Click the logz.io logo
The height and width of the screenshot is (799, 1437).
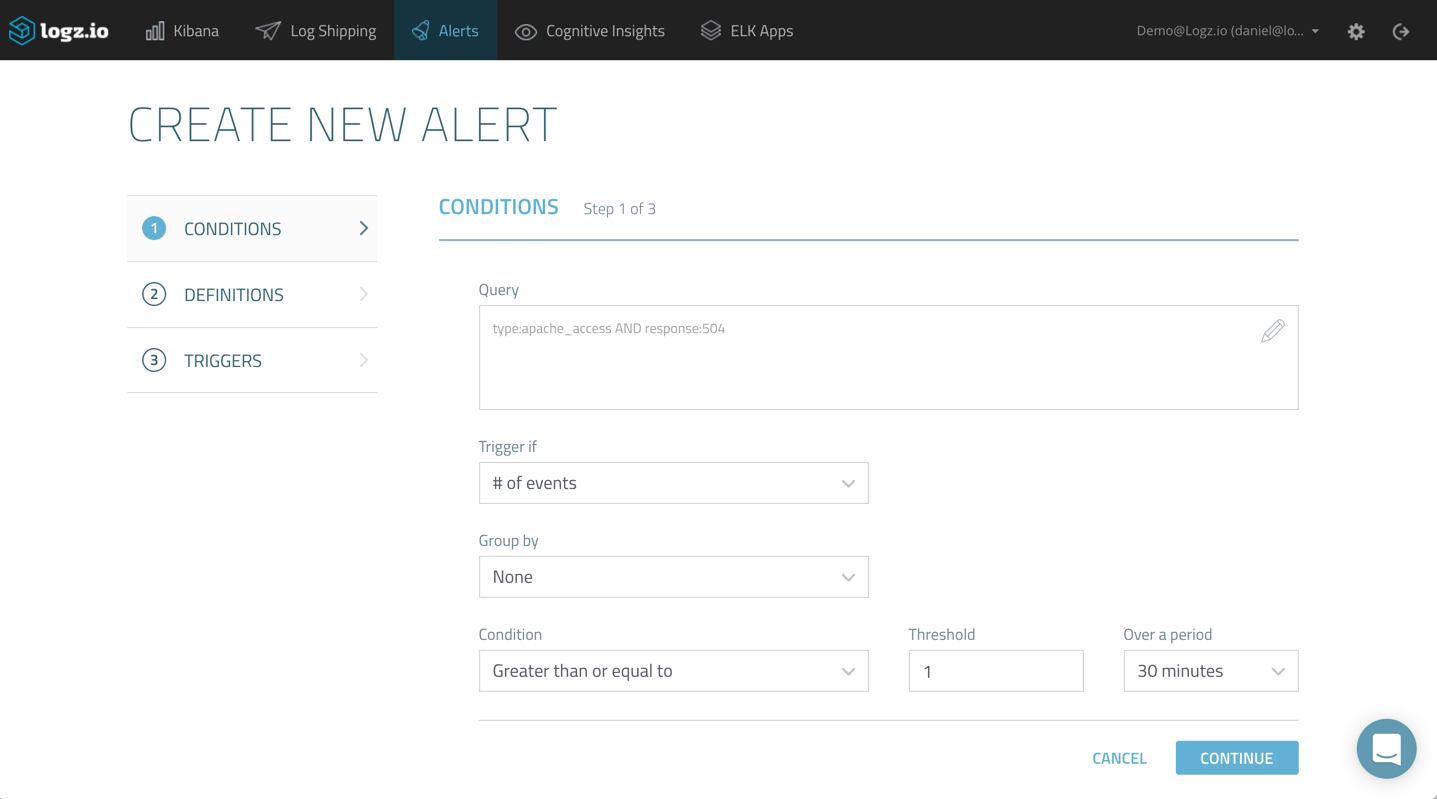[x=59, y=31]
